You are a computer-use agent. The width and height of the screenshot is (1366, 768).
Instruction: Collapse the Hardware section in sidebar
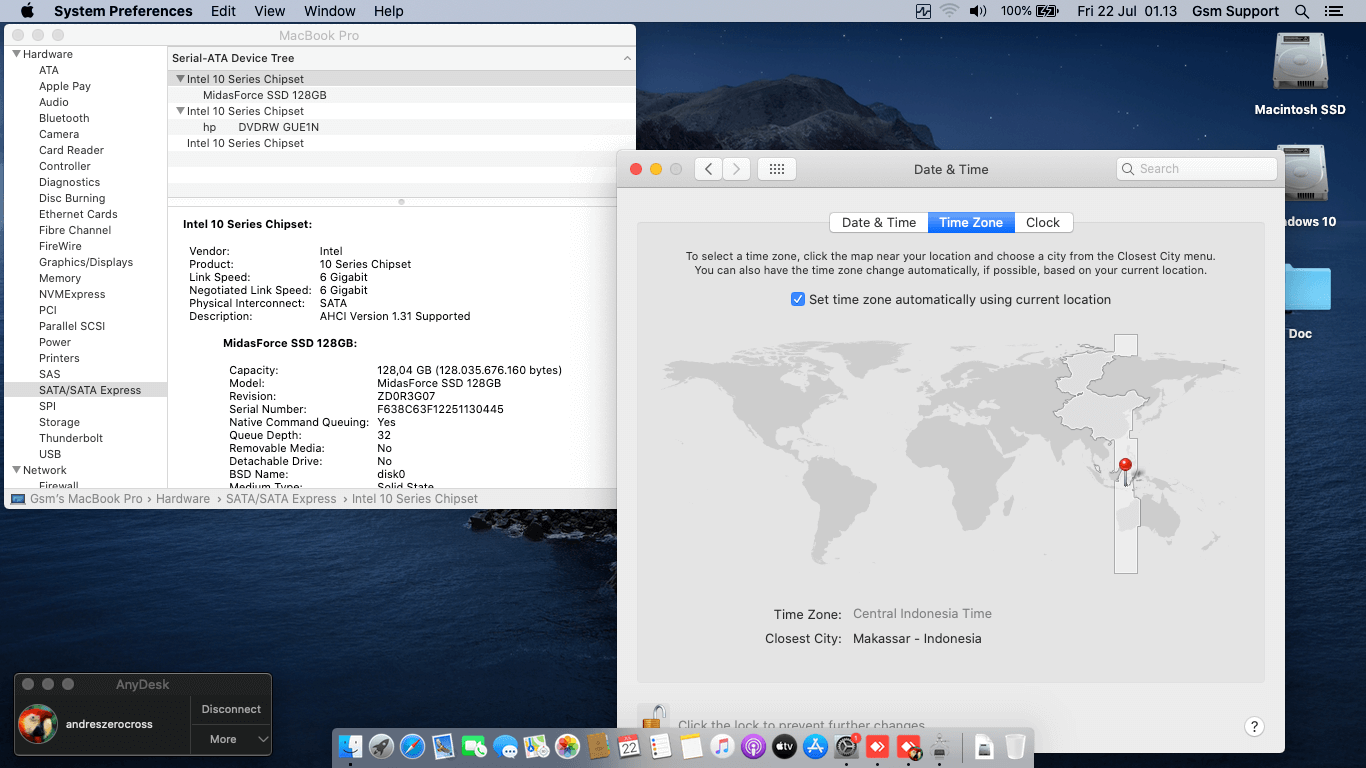point(16,54)
